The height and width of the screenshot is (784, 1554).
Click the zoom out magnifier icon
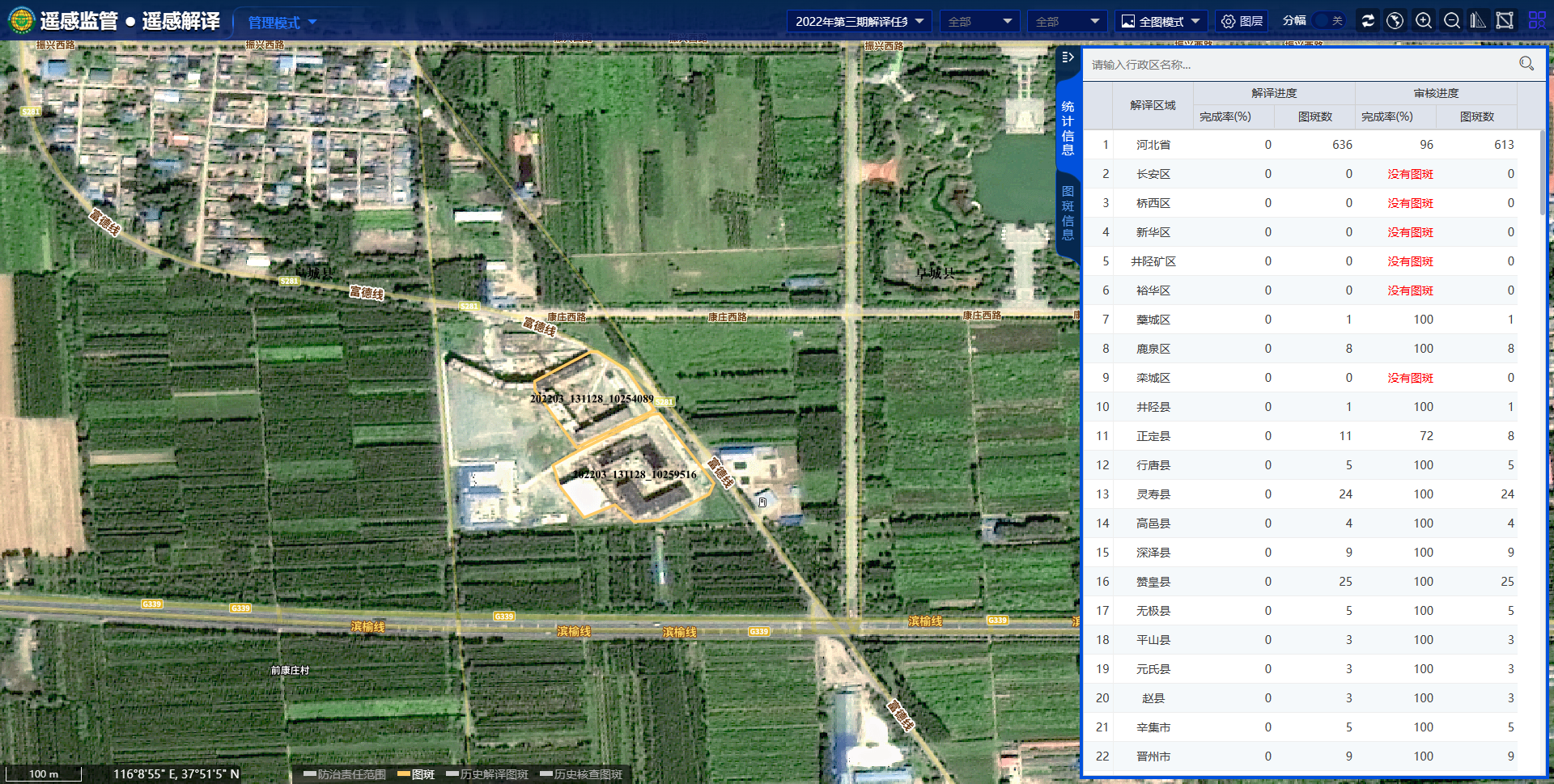pos(1451,21)
